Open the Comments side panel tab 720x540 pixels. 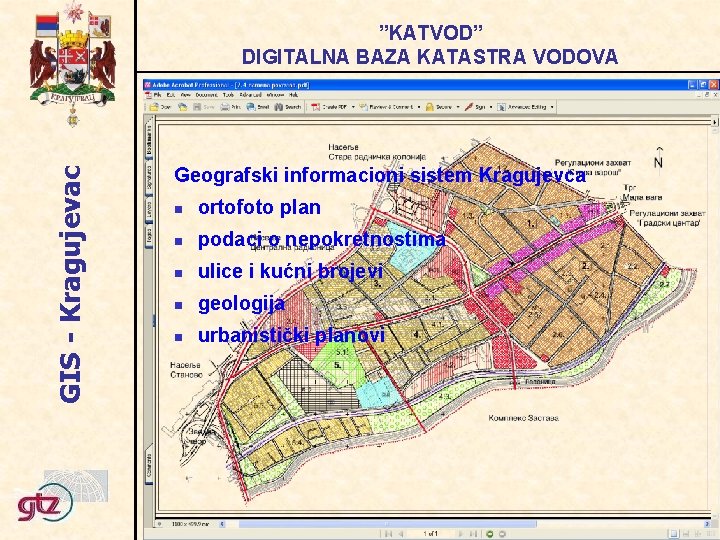(149, 464)
